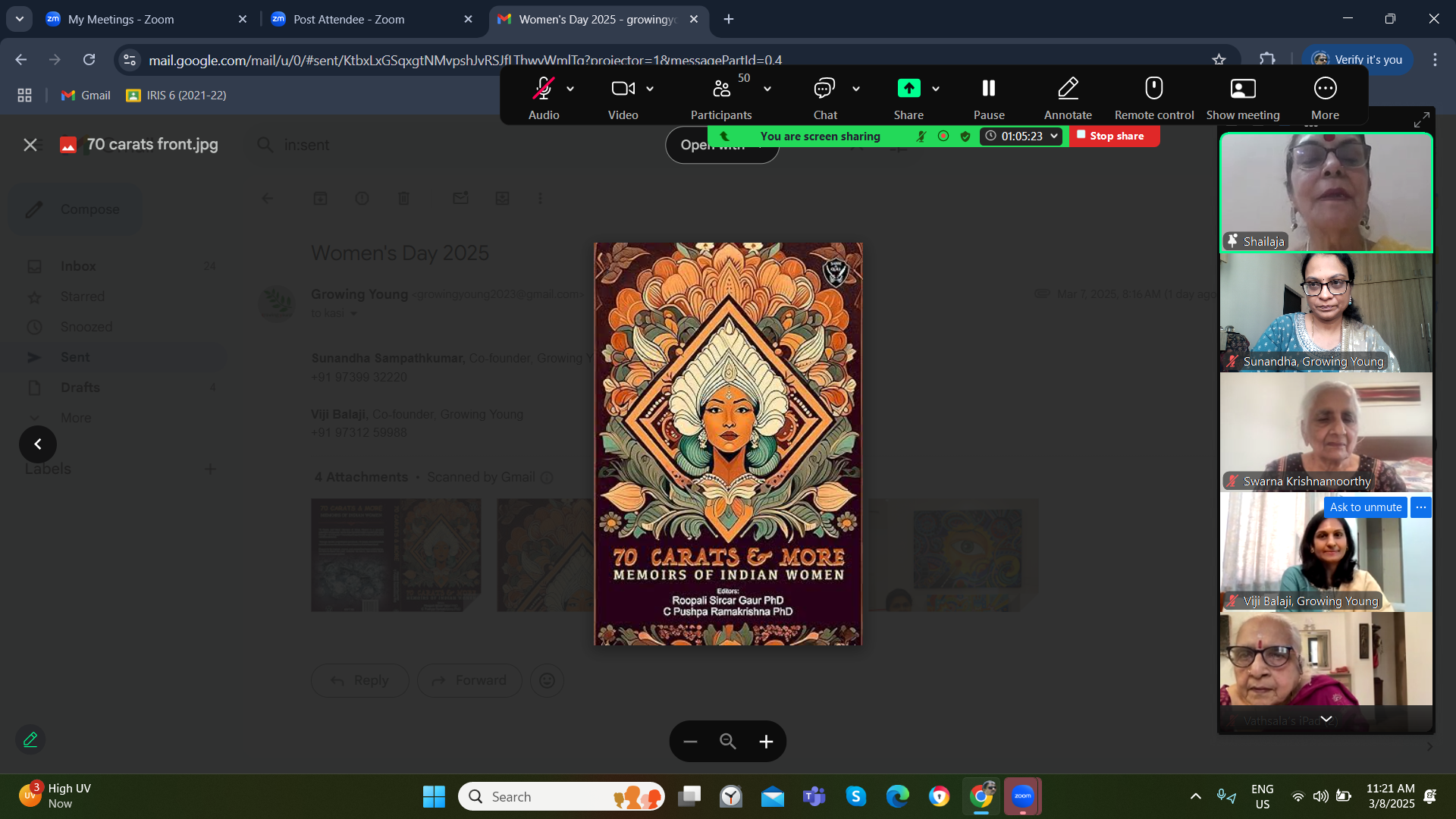Expand audio options arrow next to Audio
The width and height of the screenshot is (1456, 819).
[570, 89]
